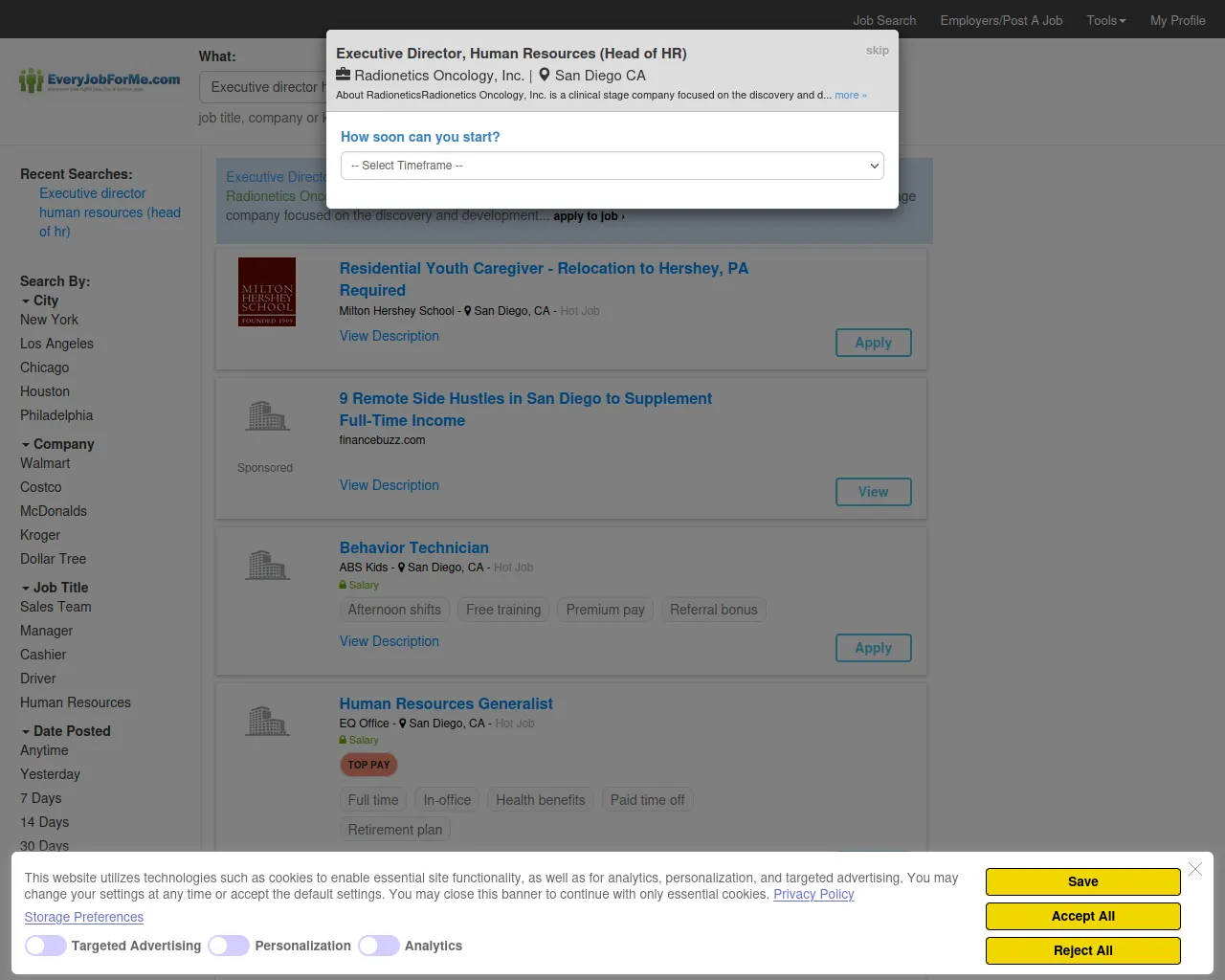
Task: Open My Profile in the top navigation
Action: pyautogui.click(x=1177, y=20)
